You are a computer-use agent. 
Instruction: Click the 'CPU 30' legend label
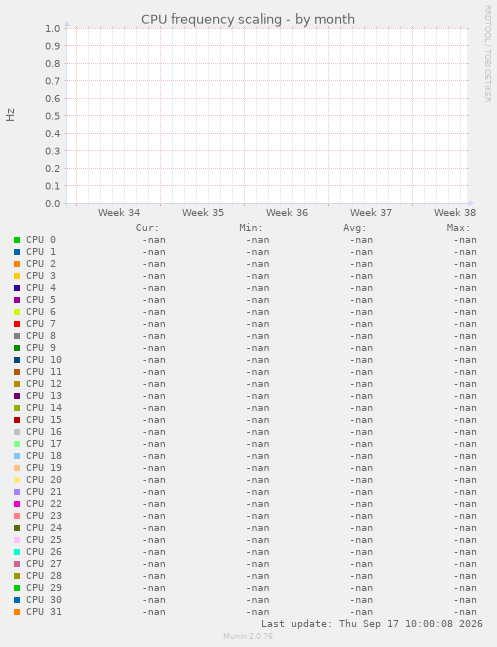[x=44, y=600]
